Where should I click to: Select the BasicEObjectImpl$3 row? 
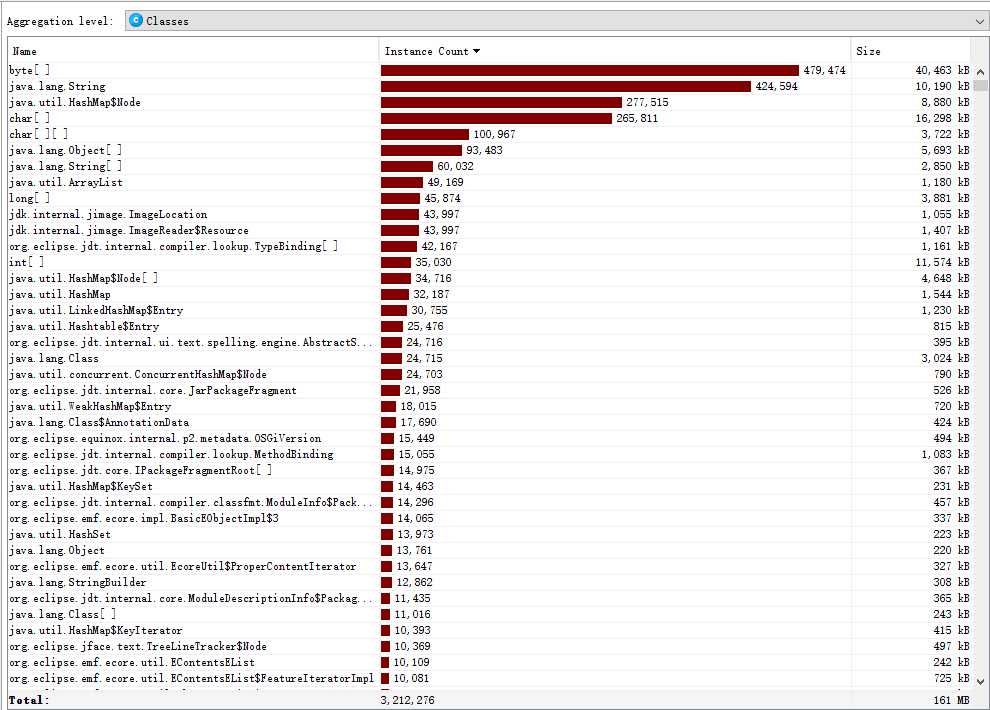(489, 518)
